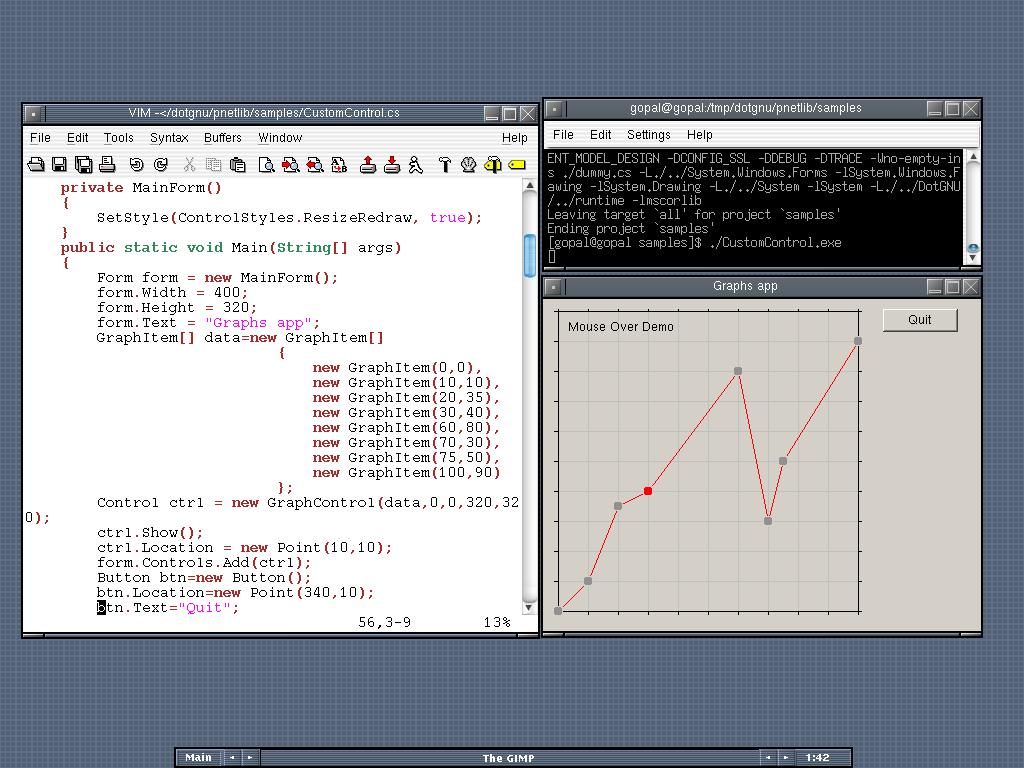
Task: Click the Print icon in Vim toolbar
Action: click(108, 165)
